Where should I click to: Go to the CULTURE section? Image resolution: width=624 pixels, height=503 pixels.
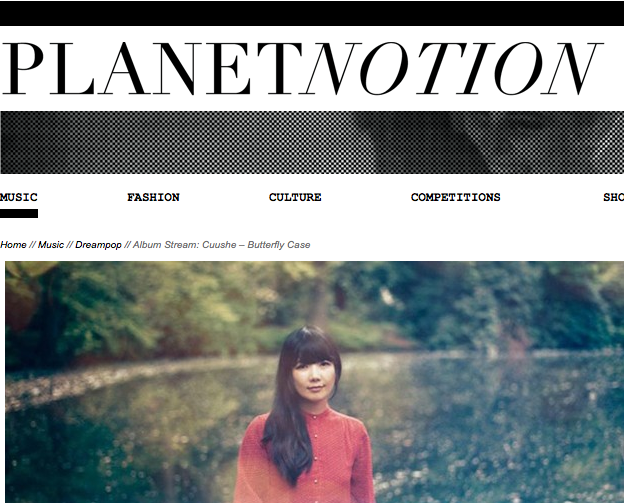[295, 197]
